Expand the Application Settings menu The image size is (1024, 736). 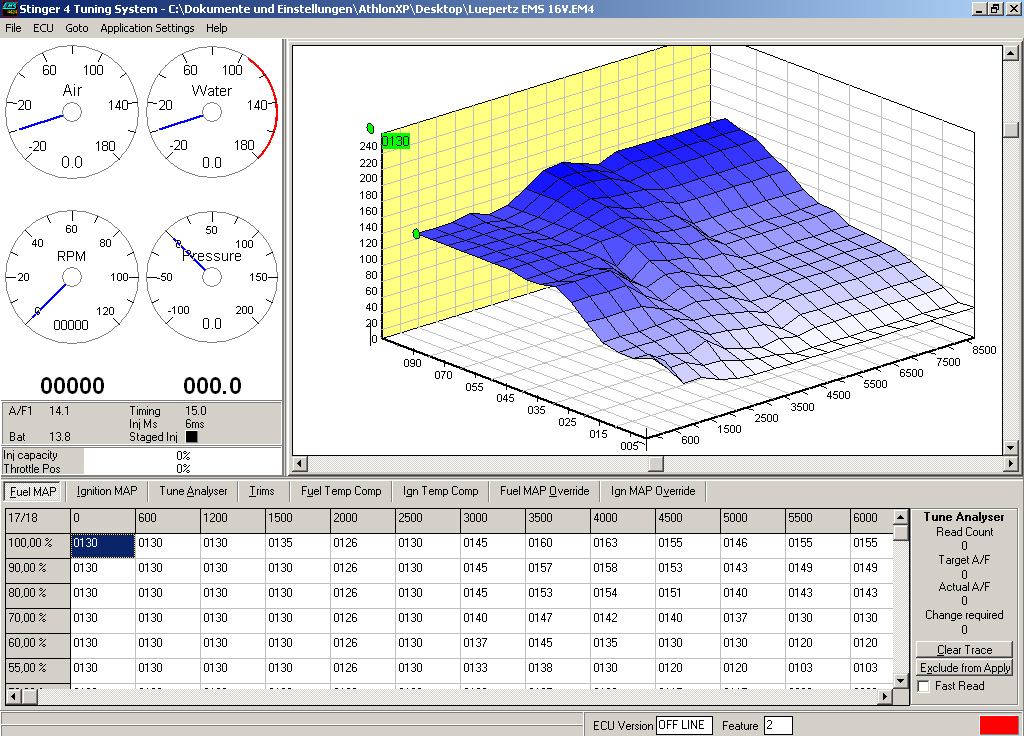click(147, 28)
